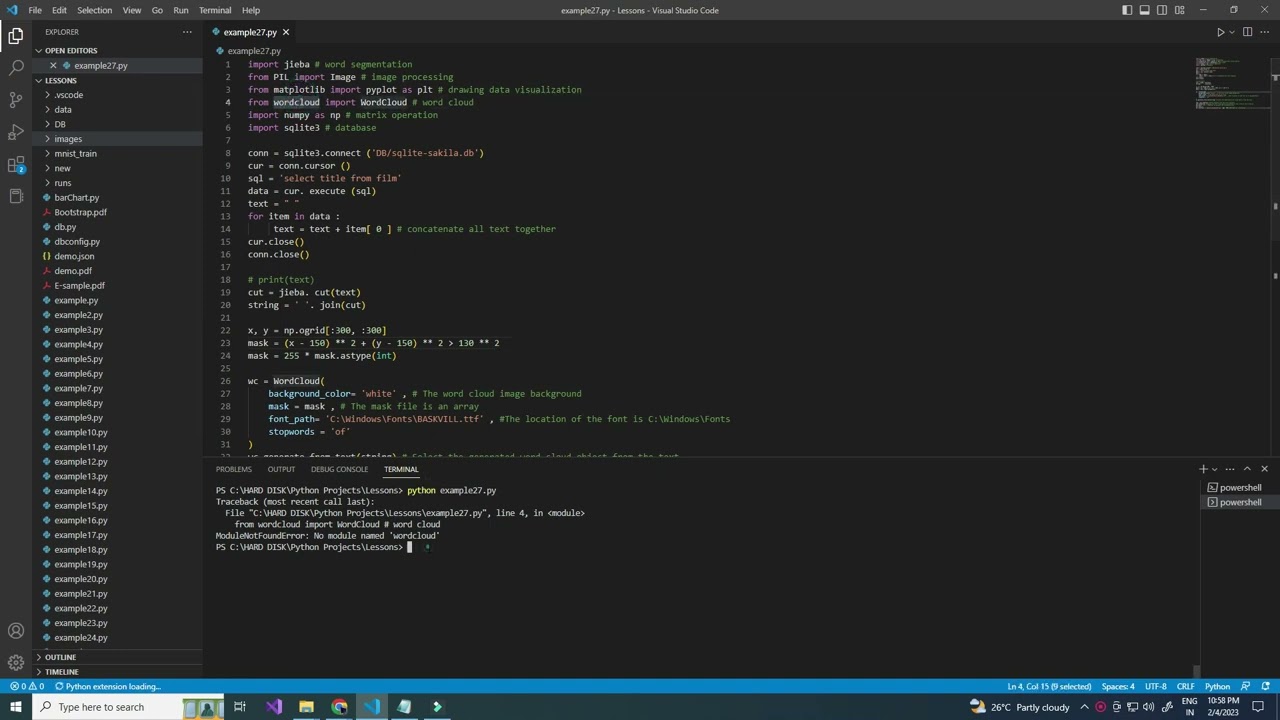1280x720 pixels.
Task: Open Explorer Views and More Actions ellipsis
Action: click(x=187, y=32)
